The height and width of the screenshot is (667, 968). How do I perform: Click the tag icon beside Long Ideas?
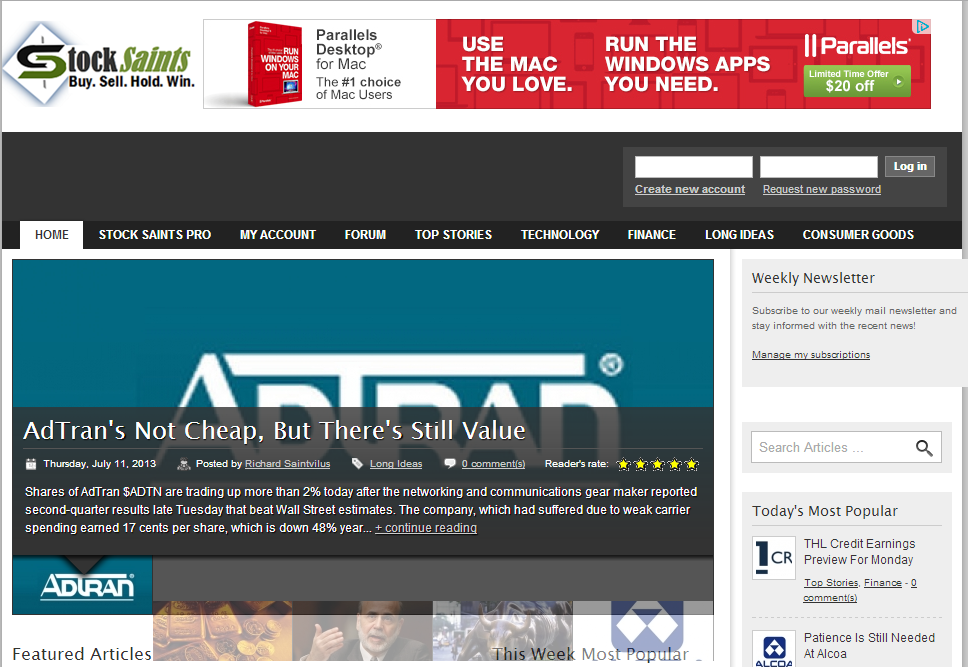click(357, 464)
